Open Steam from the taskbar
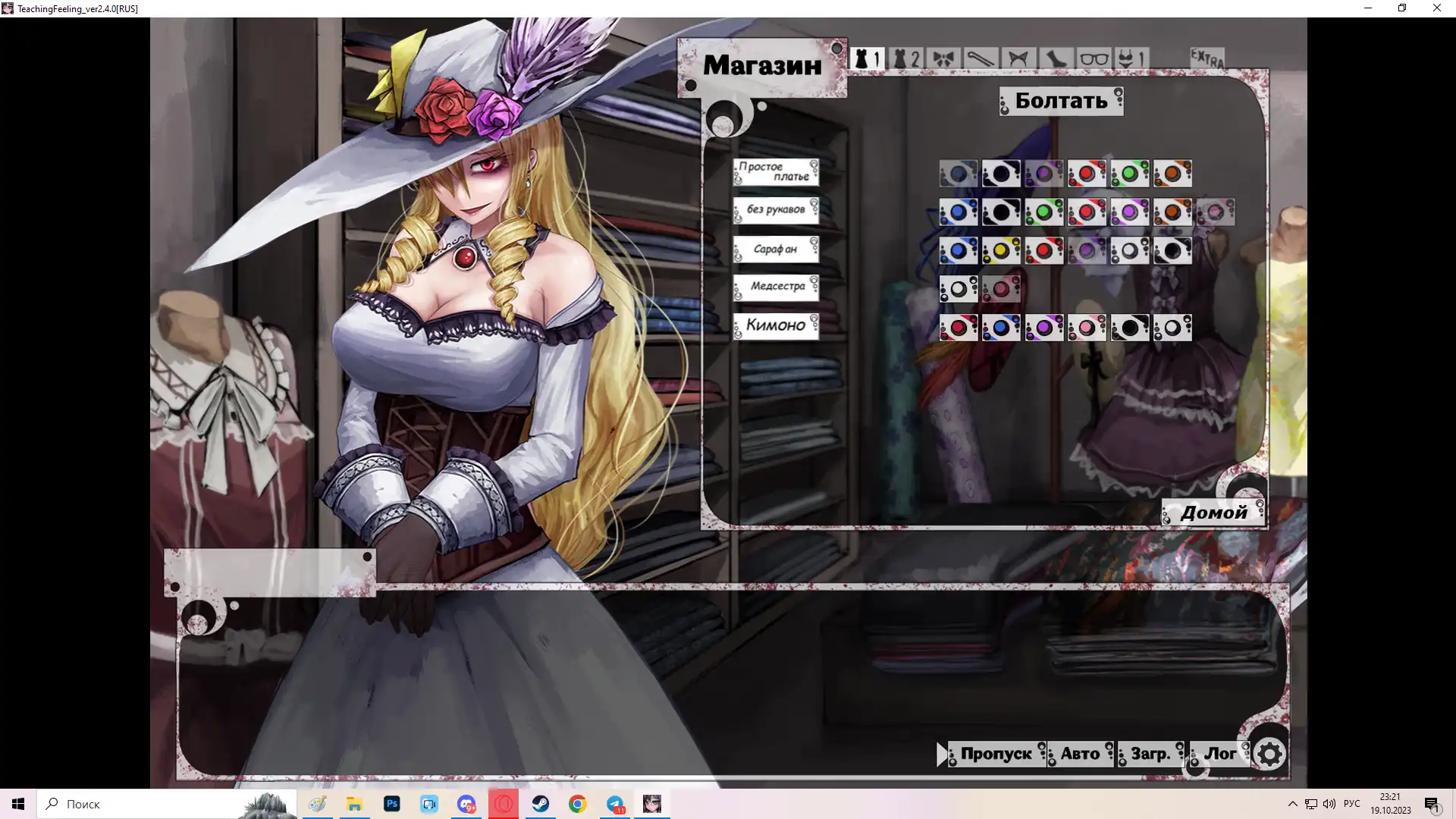 tap(541, 804)
